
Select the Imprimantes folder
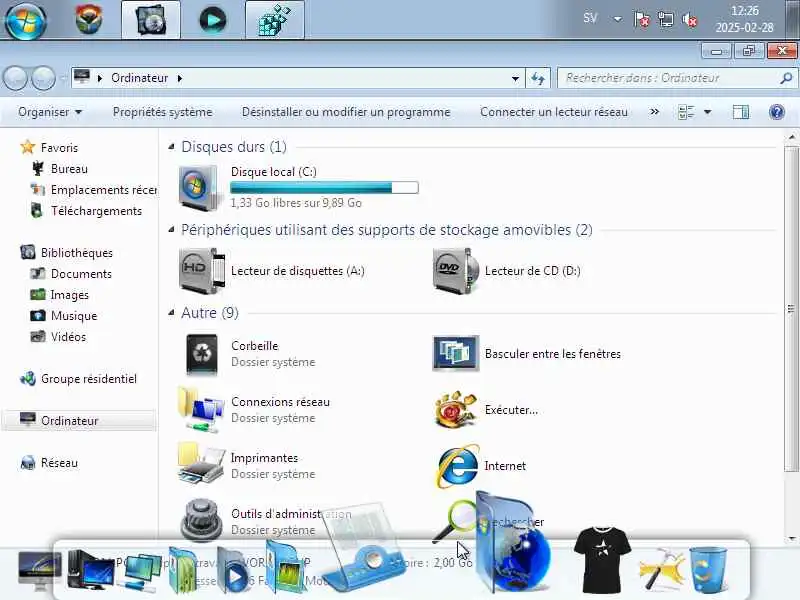247,465
